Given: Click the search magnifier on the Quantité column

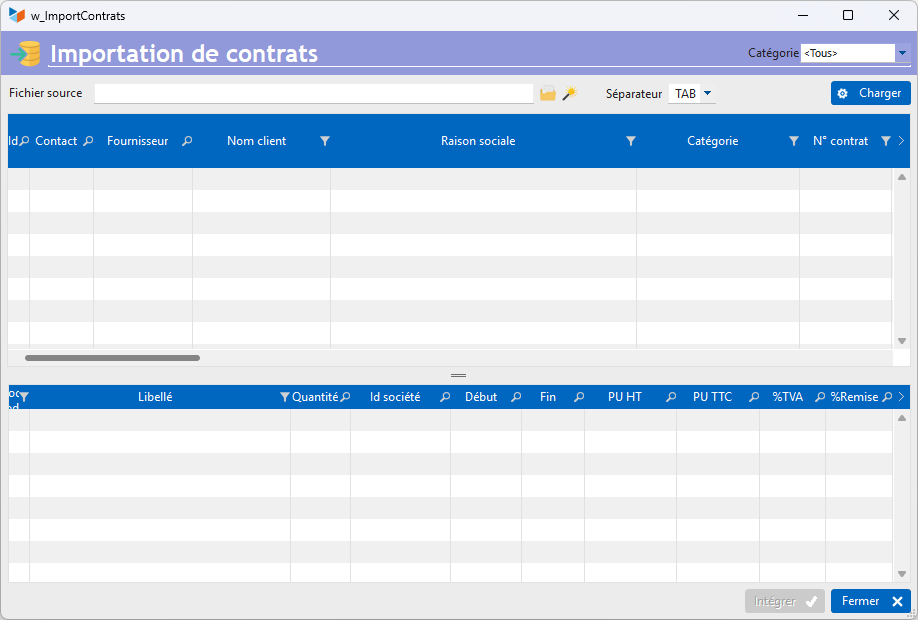Looking at the screenshot, I should pyautogui.click(x=345, y=397).
